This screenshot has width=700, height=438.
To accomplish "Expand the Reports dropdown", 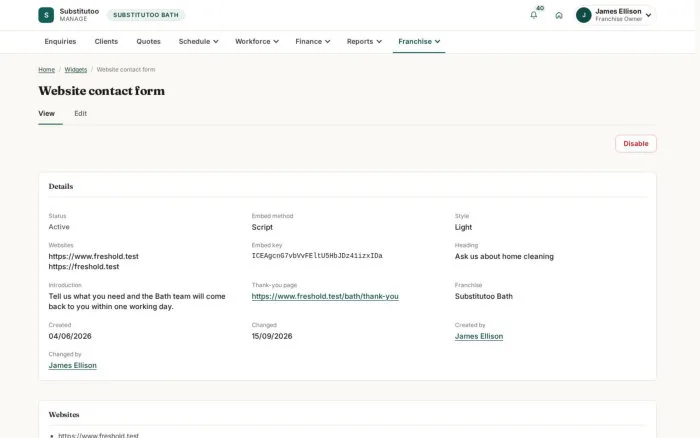I will [x=364, y=42].
